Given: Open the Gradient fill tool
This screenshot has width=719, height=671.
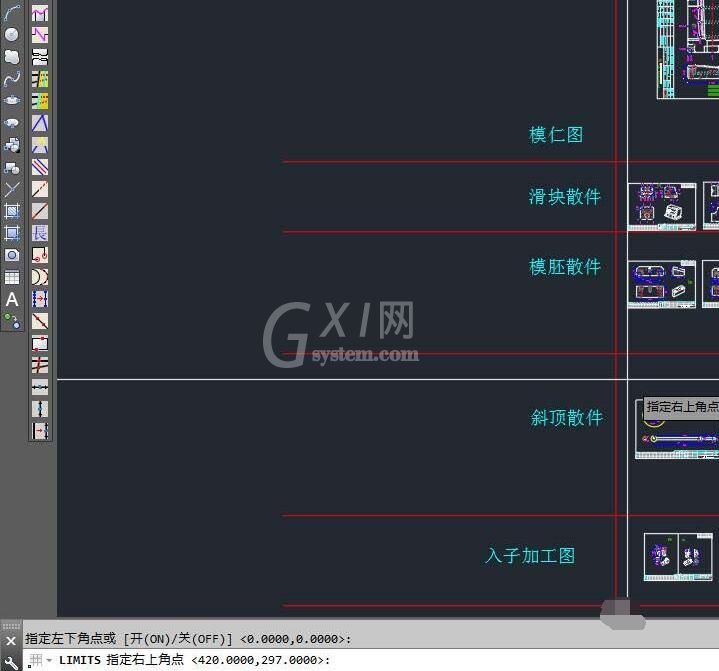Looking at the screenshot, I should click(12, 233).
